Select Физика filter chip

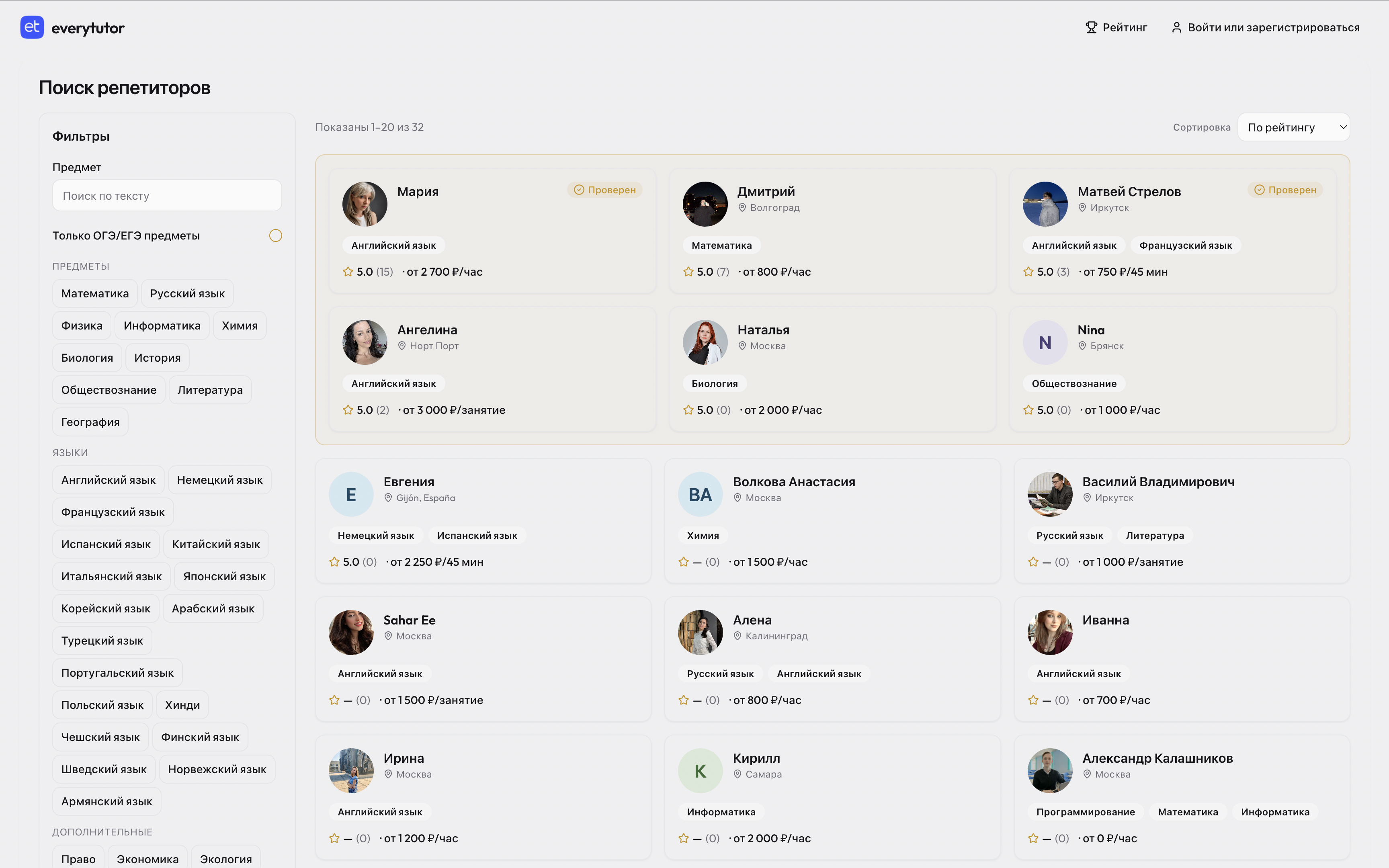[x=82, y=325]
